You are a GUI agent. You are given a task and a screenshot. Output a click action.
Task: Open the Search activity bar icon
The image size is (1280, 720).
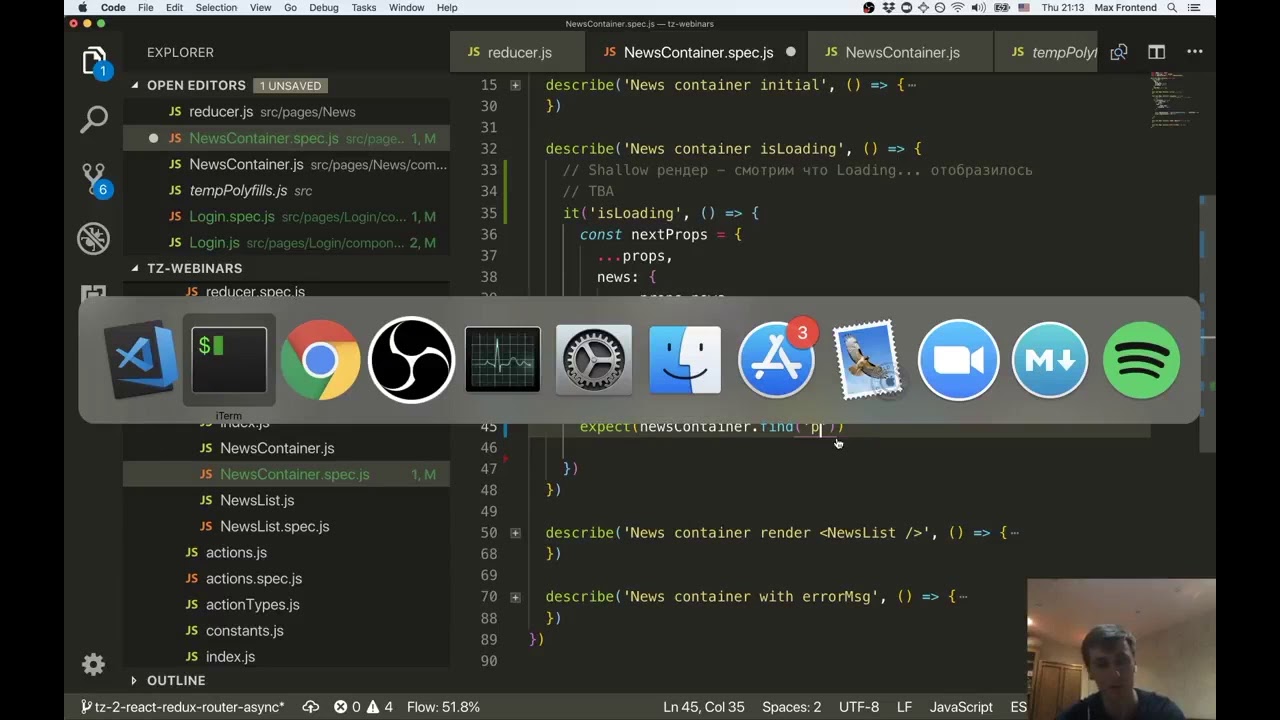tap(94, 120)
